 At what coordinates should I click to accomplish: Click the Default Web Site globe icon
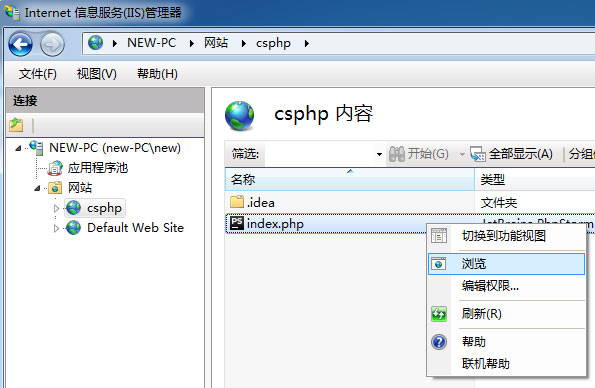[x=73, y=228]
